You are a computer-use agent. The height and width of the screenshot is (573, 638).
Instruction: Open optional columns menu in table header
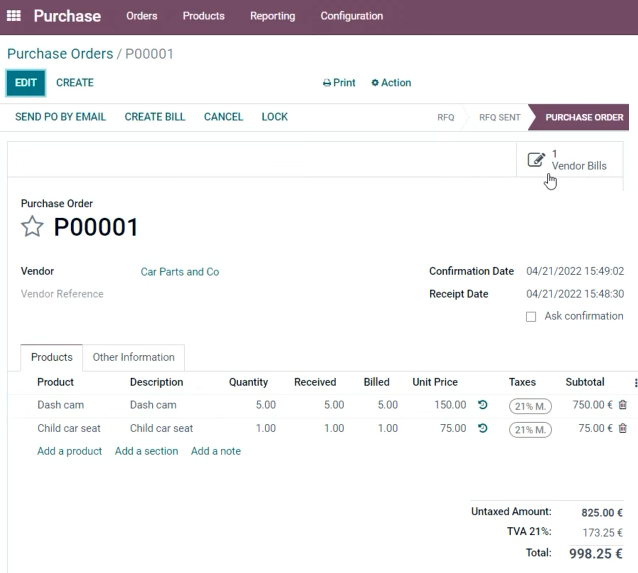click(635, 383)
